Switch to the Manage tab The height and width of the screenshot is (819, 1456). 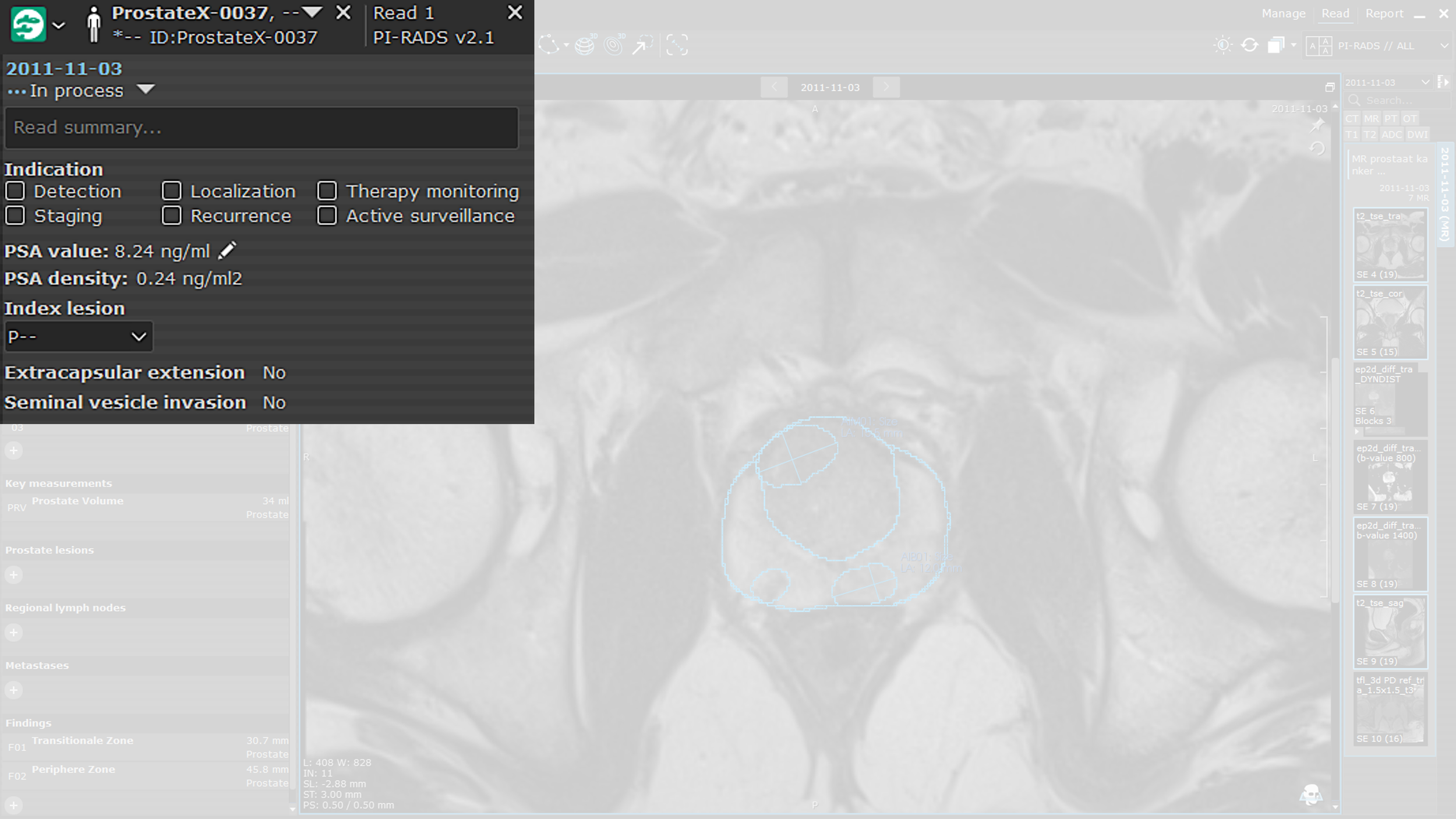tap(1283, 13)
